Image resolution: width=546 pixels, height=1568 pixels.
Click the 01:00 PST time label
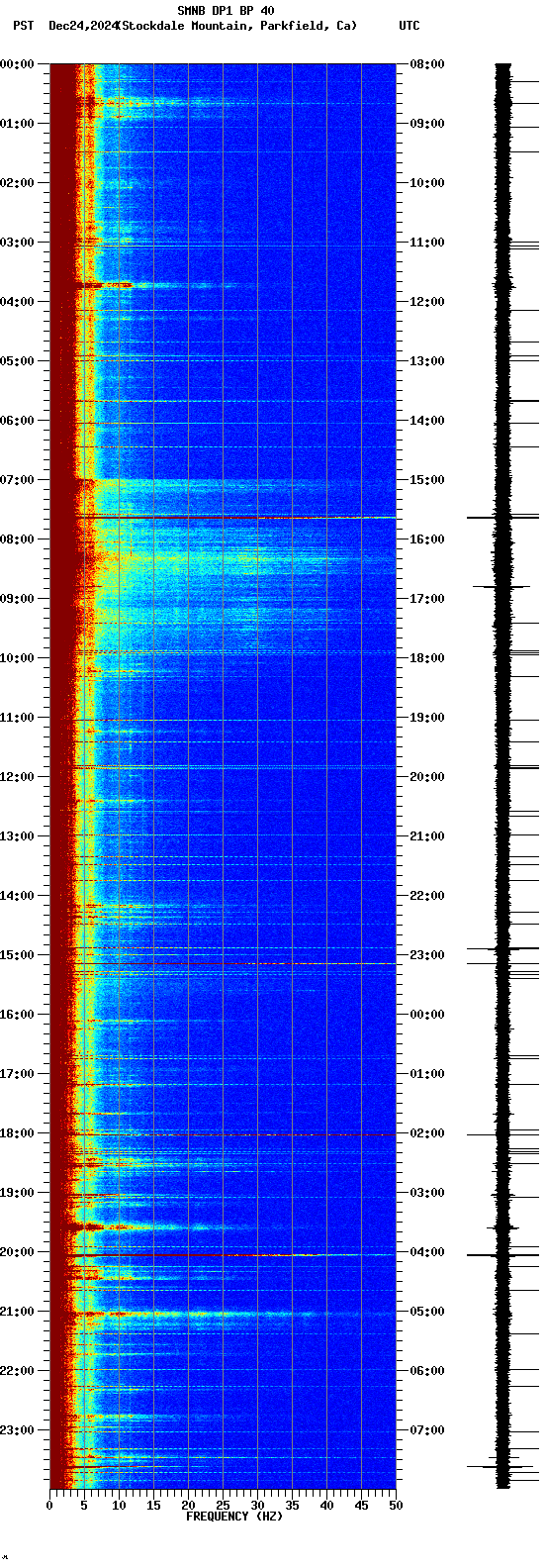[18, 124]
